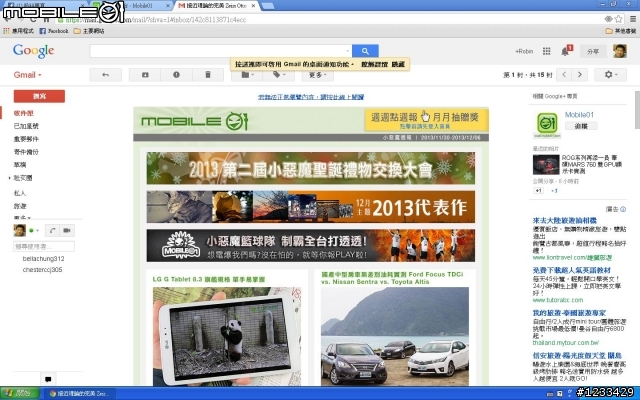Report spam with the exclamation icon
This screenshot has height=400, width=640.
(x=176, y=75)
